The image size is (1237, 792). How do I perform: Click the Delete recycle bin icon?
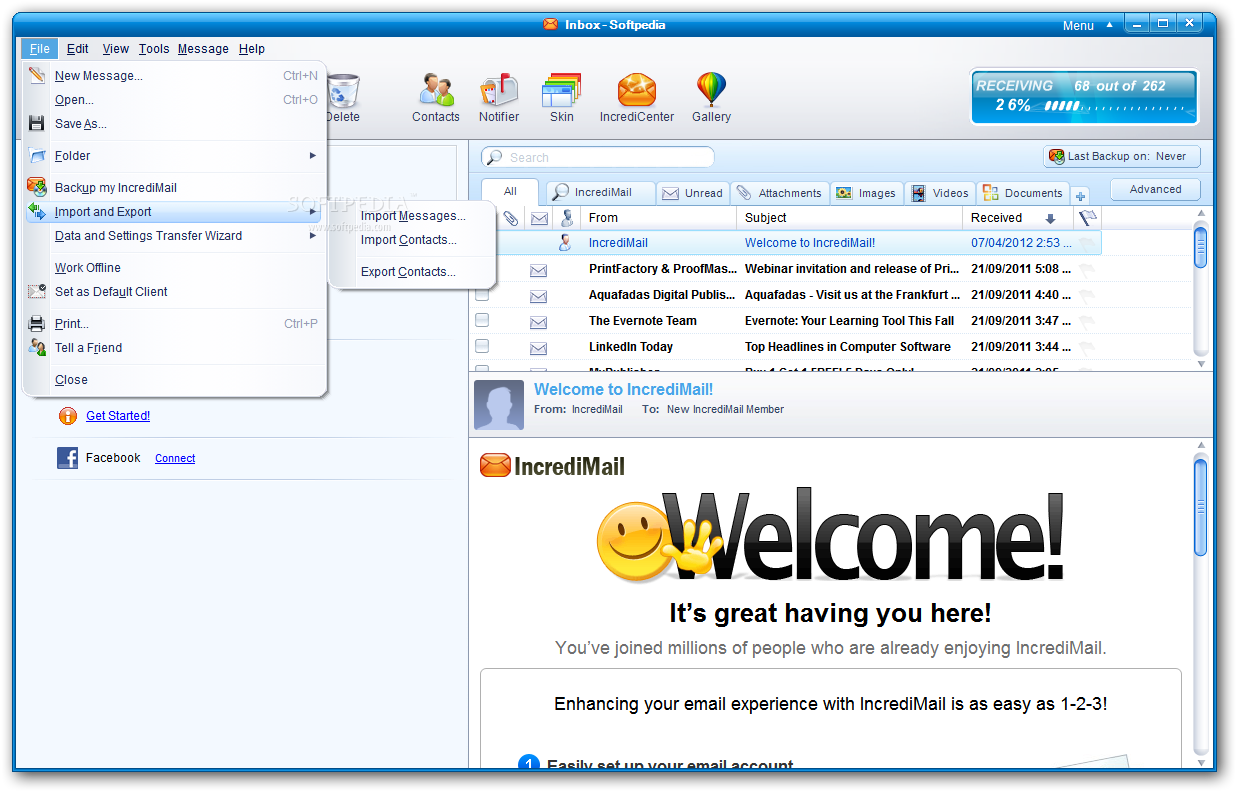(x=343, y=90)
